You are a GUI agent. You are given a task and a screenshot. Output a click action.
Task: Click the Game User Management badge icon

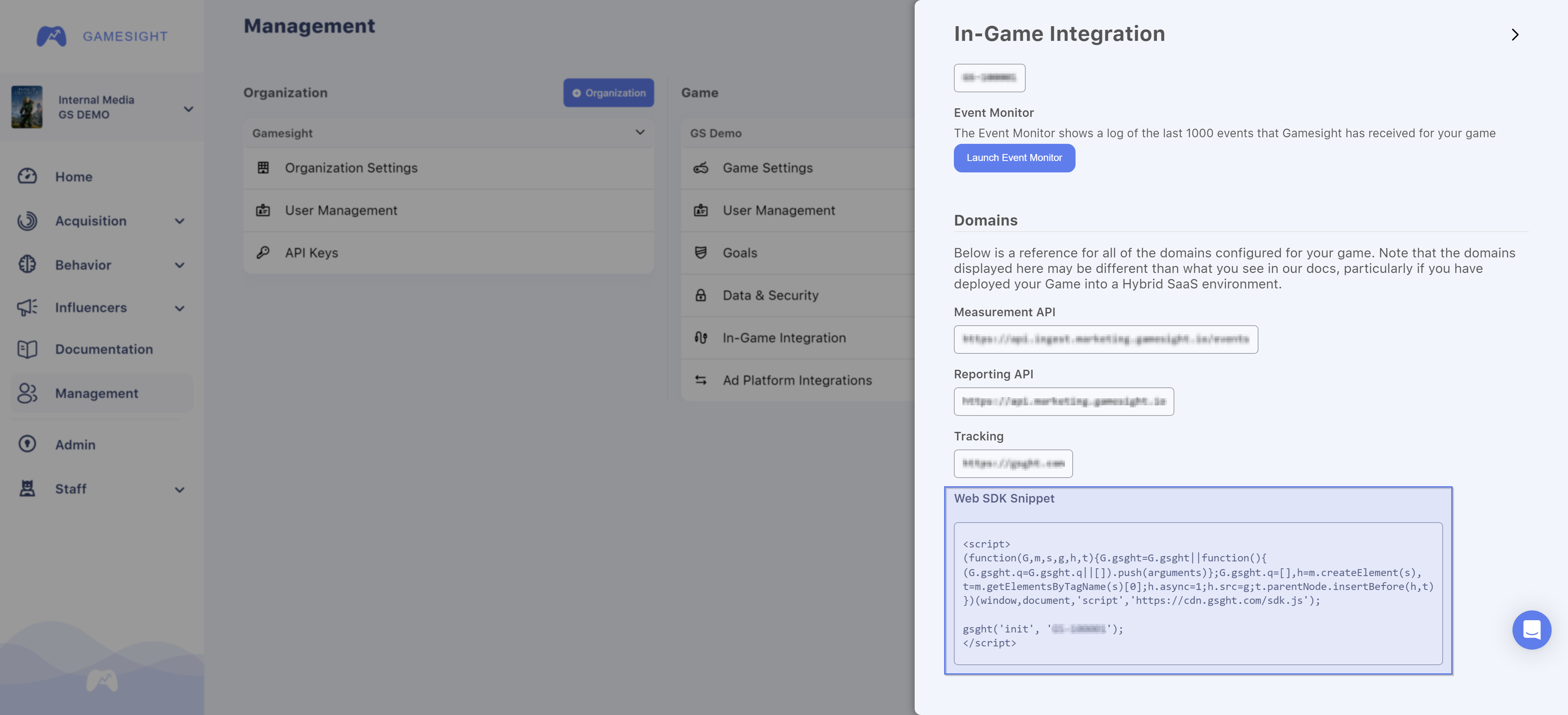[x=701, y=210]
